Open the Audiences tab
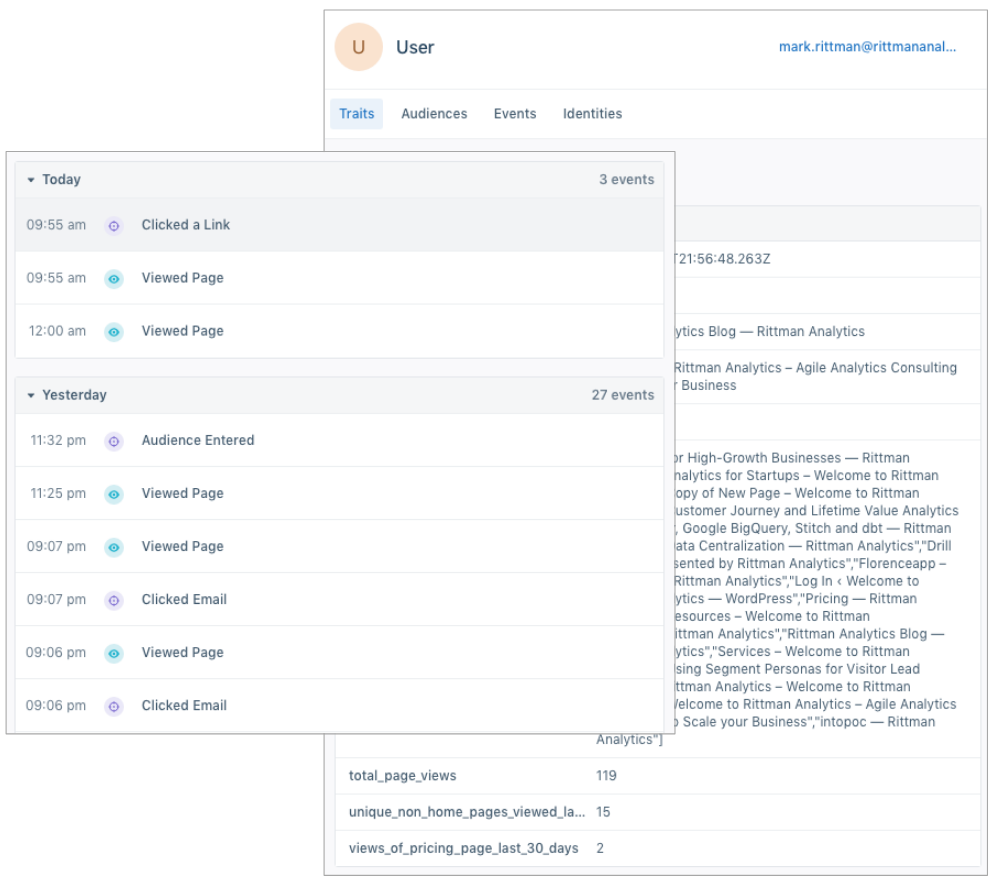Viewport: 999px width, 884px height. point(434,114)
